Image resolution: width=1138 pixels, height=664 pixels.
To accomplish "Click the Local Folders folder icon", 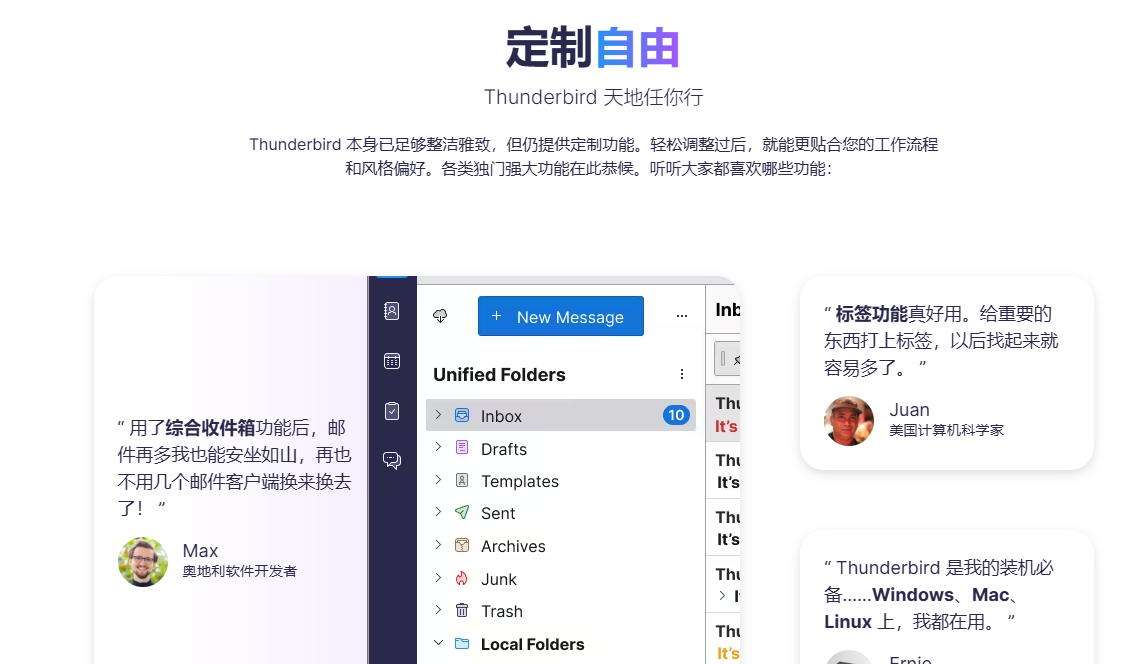I will pos(462,644).
